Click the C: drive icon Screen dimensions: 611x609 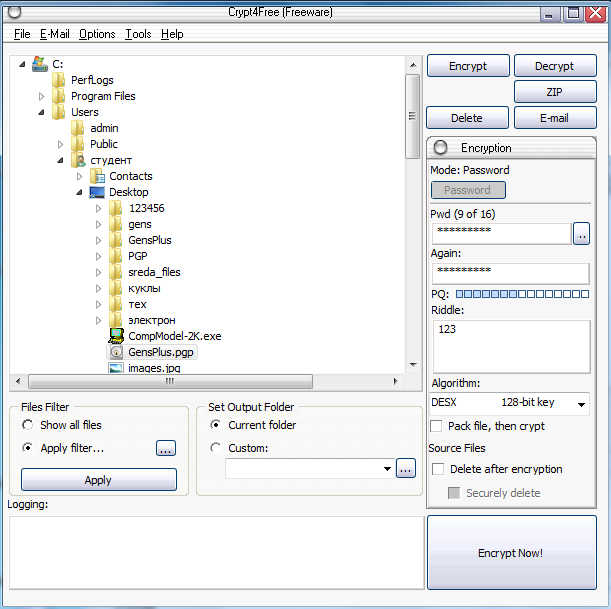40,64
